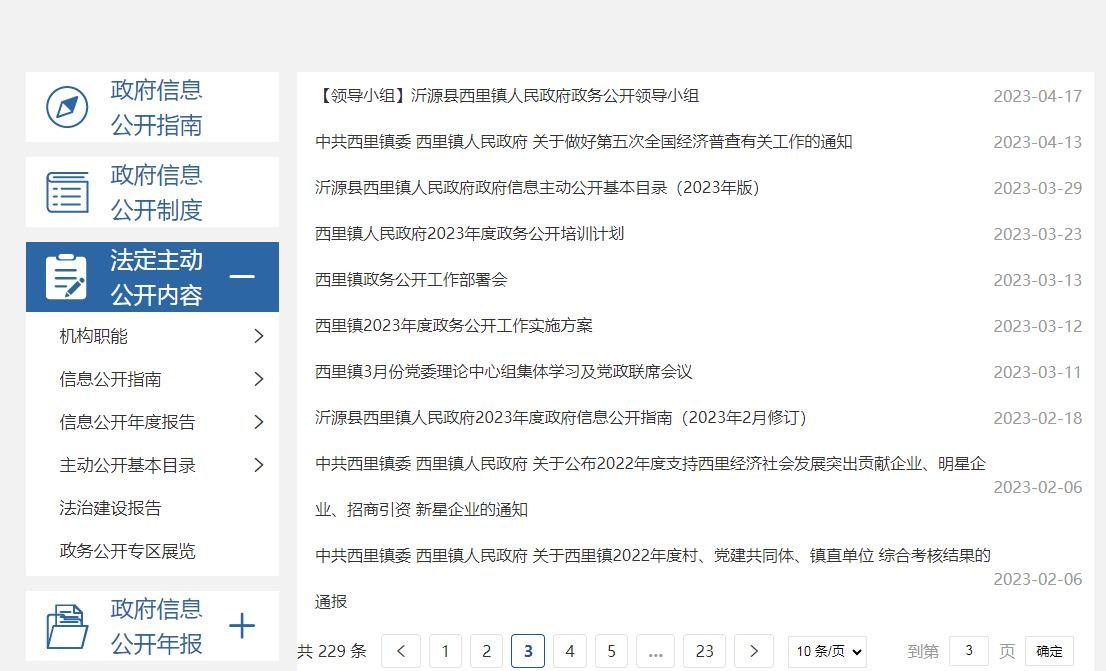Viewport: 1106px width, 671px height.
Task: Click the clipboard icon beside 法定主动公开内容
Action: click(67, 277)
